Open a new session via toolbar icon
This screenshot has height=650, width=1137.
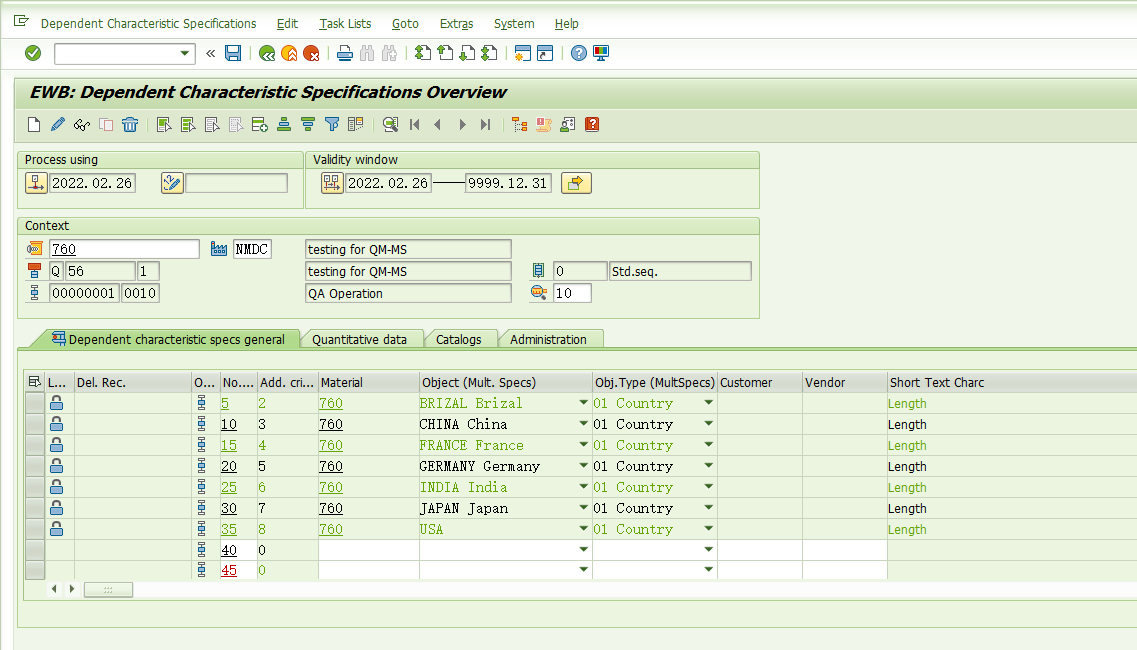[x=522, y=53]
